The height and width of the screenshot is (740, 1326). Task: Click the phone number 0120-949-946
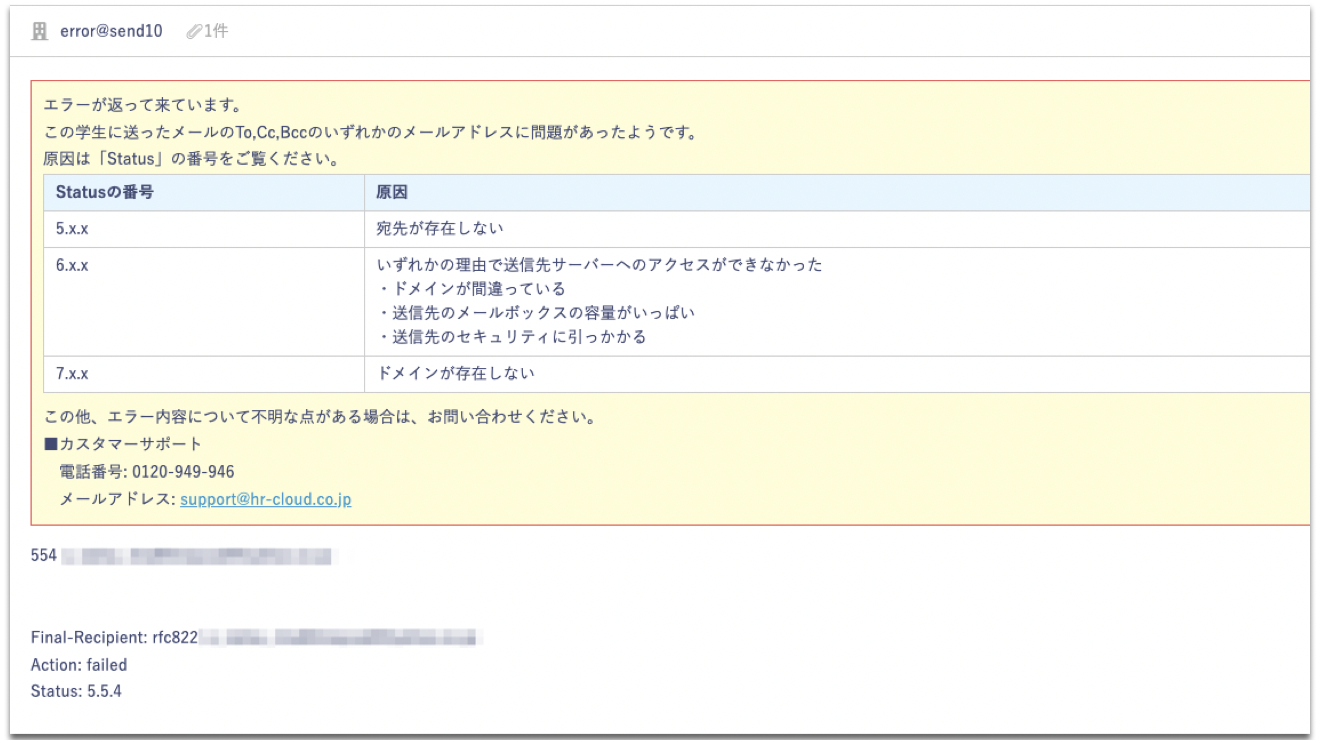(183, 472)
